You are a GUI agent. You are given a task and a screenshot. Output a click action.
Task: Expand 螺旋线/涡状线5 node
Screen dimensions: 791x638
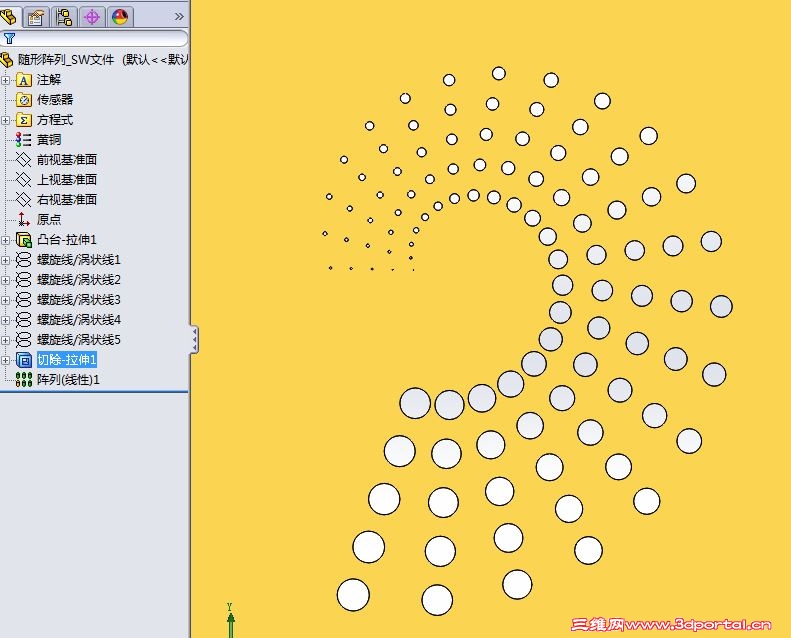6,340
